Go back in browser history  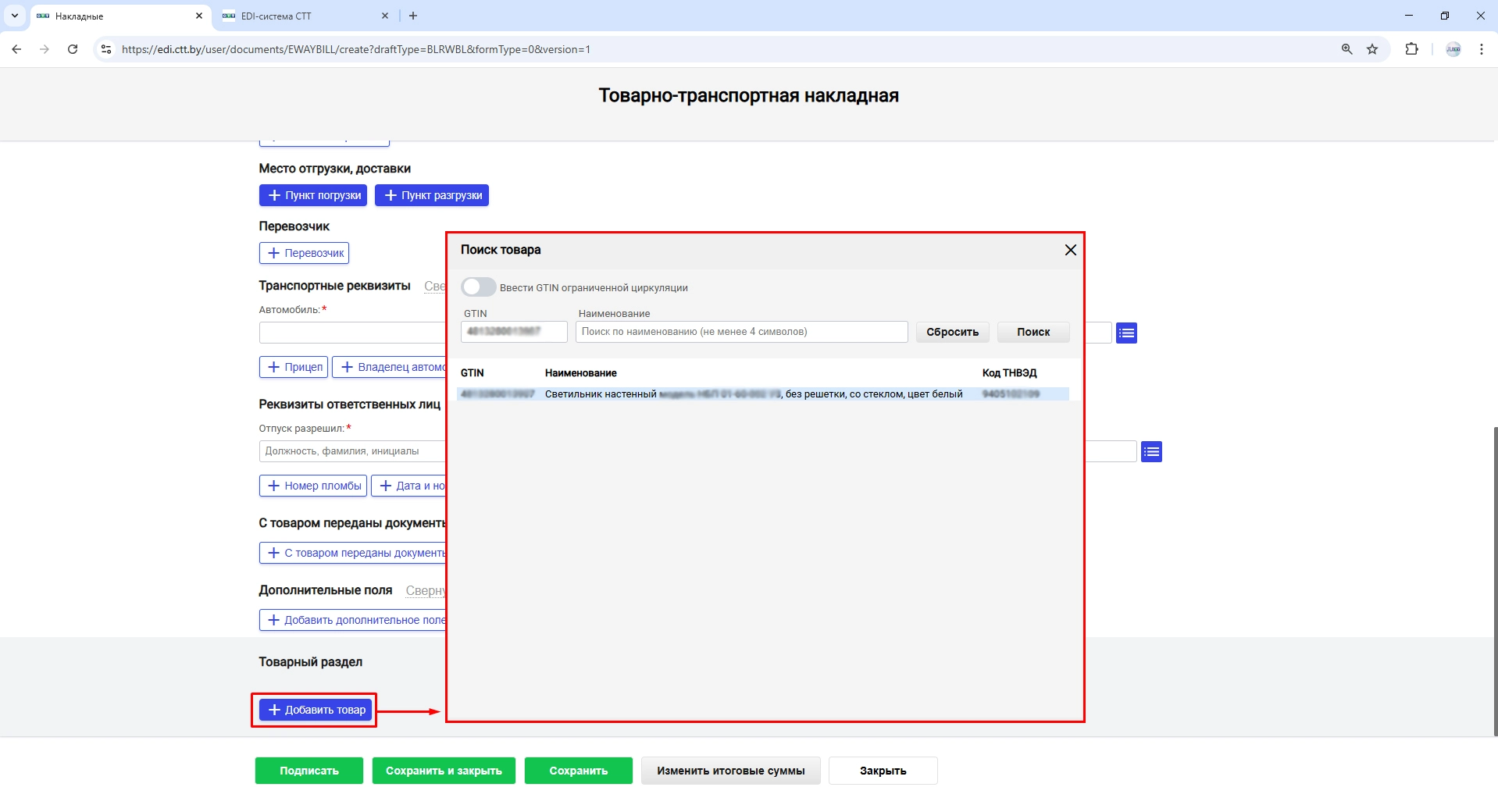(x=16, y=49)
